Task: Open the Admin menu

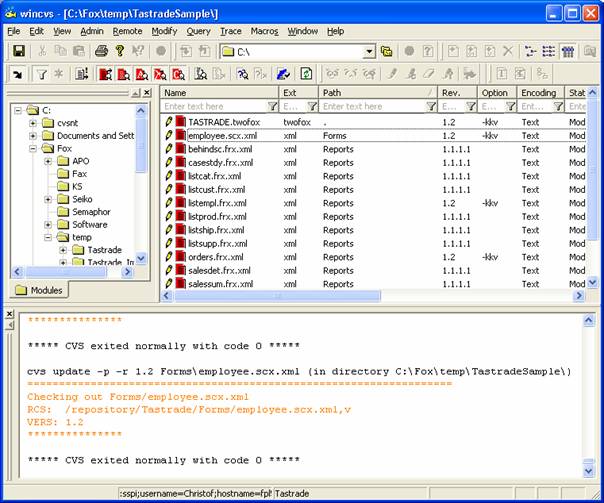Action: tap(91, 31)
